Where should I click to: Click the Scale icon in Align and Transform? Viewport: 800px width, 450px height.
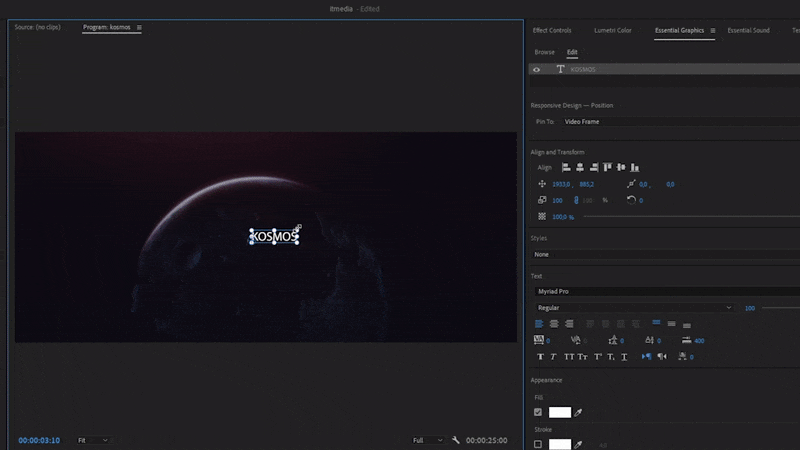[x=542, y=200]
